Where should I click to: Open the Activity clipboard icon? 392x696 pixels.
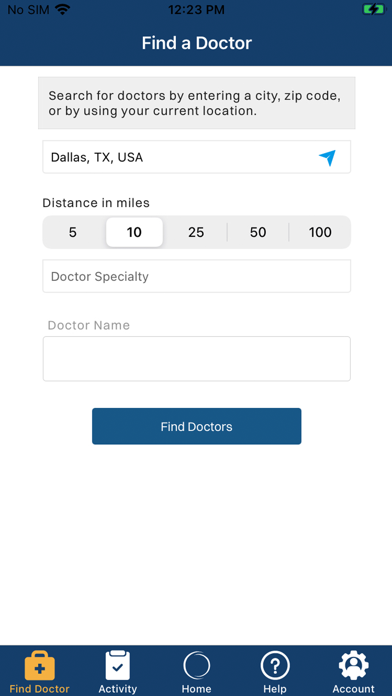pyautogui.click(x=118, y=665)
